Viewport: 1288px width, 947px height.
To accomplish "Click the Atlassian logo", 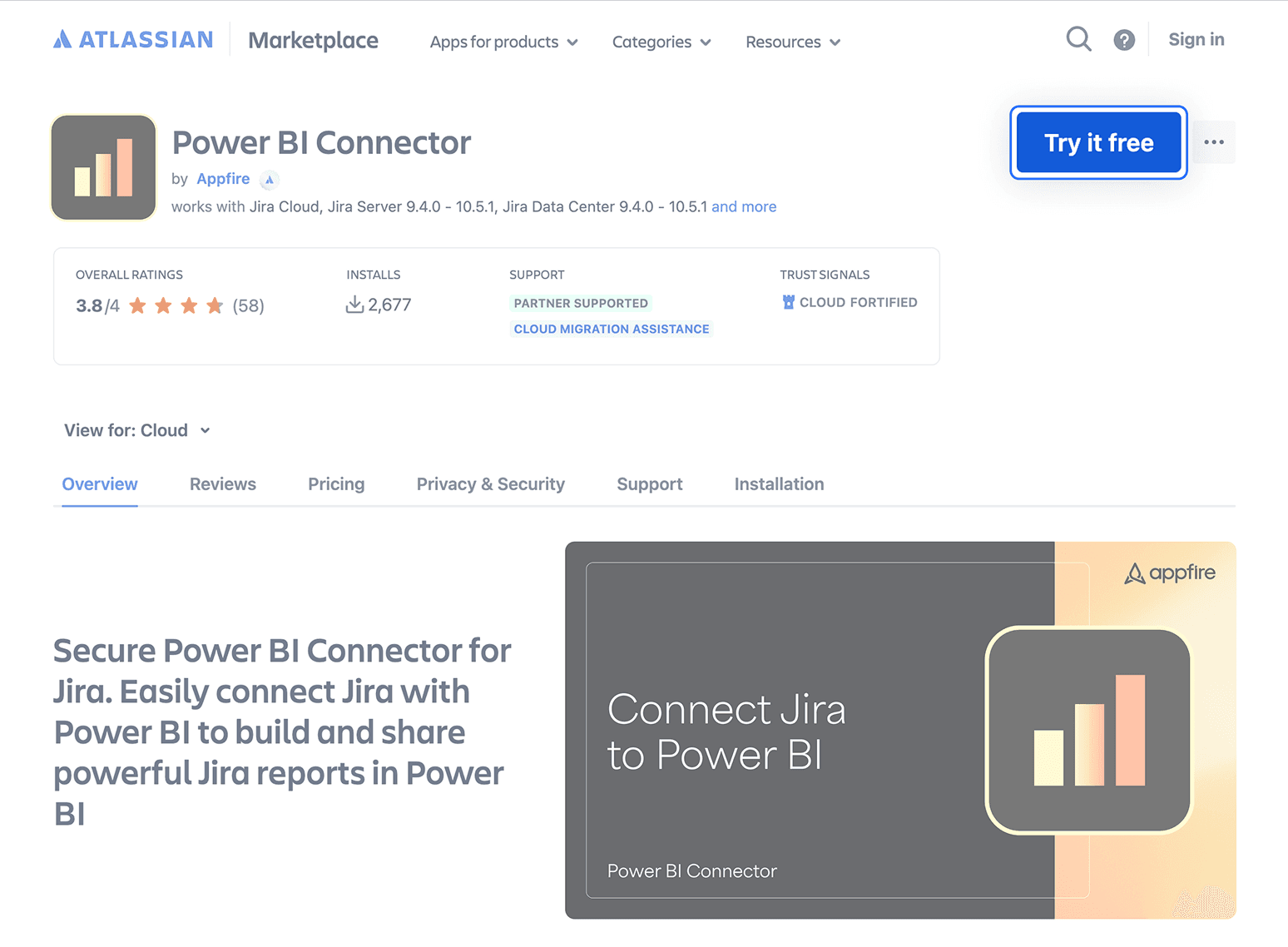I will [133, 40].
